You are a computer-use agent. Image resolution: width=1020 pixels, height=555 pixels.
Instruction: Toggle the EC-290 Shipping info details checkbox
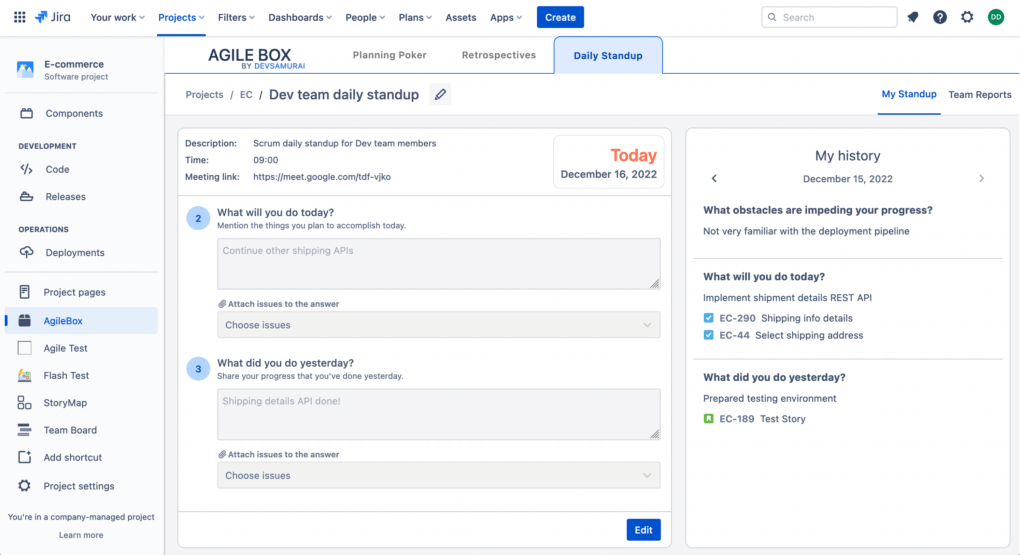708,318
